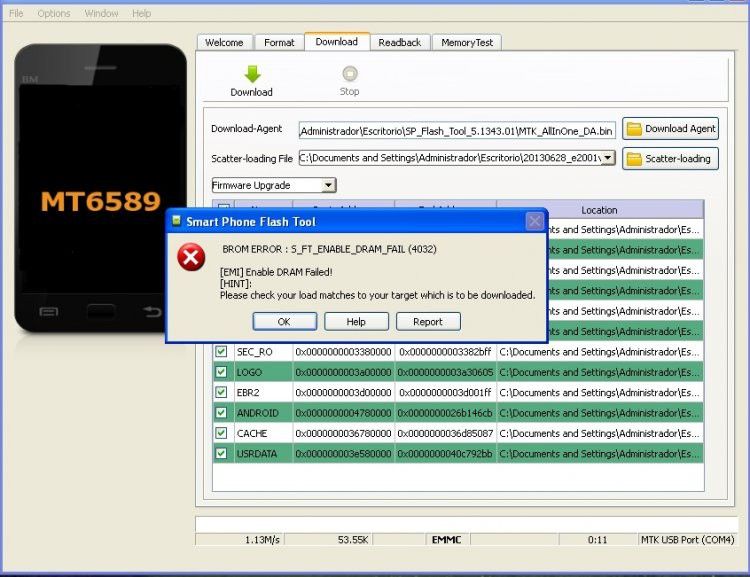Uncheck the LOGO partition checkbox
750x577 pixels.
[x=221, y=372]
